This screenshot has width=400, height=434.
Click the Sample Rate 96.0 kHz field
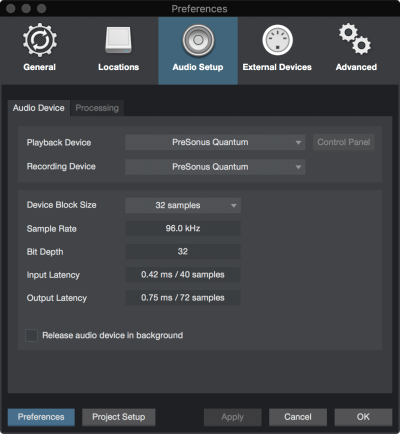[183, 228]
